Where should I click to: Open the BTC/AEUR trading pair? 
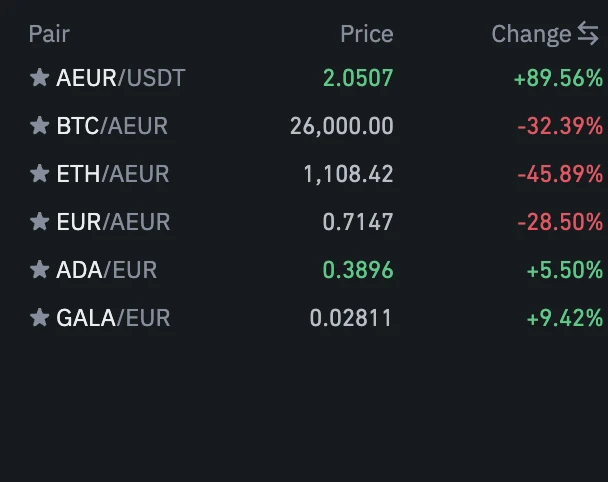112,126
